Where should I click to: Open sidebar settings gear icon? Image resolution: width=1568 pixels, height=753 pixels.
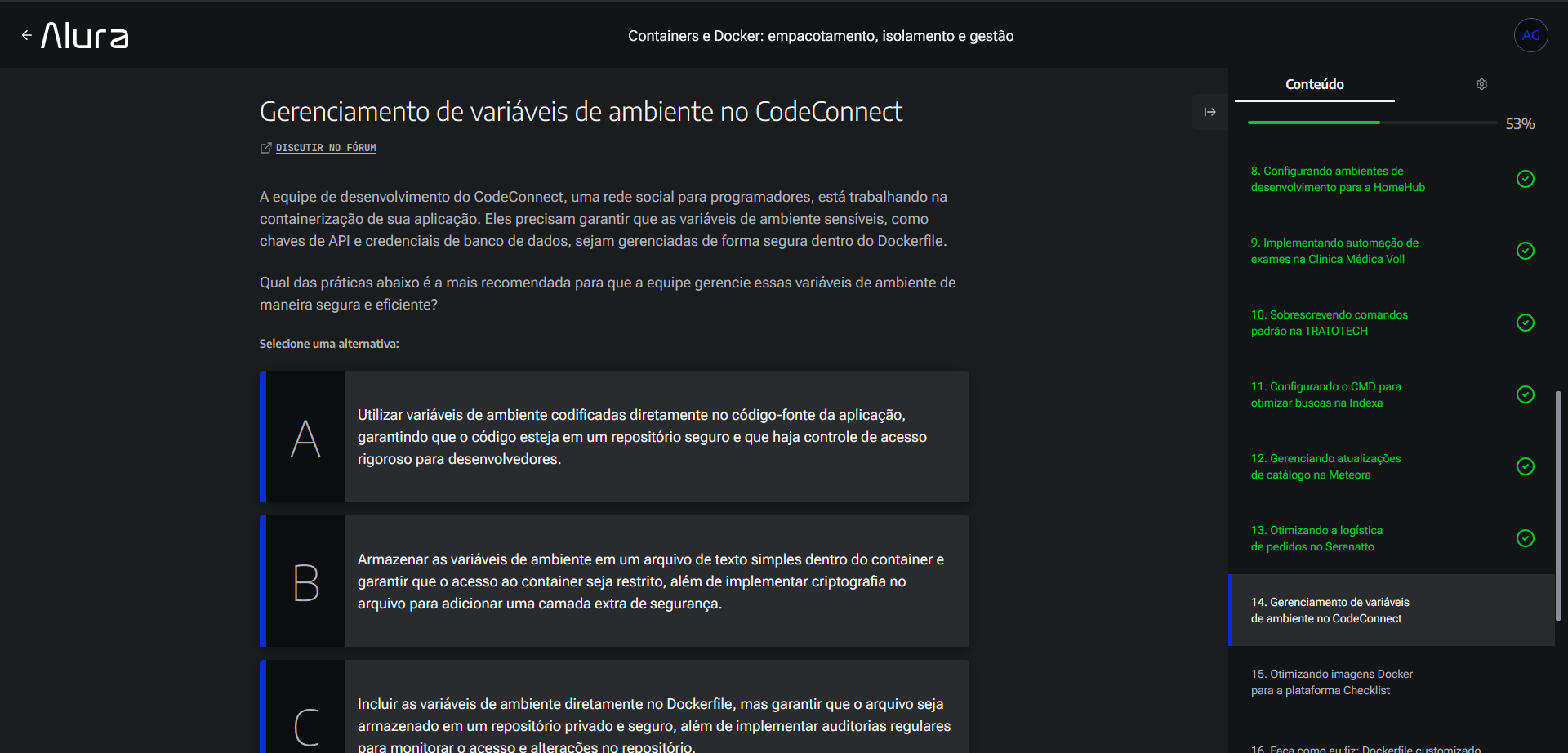click(x=1481, y=84)
